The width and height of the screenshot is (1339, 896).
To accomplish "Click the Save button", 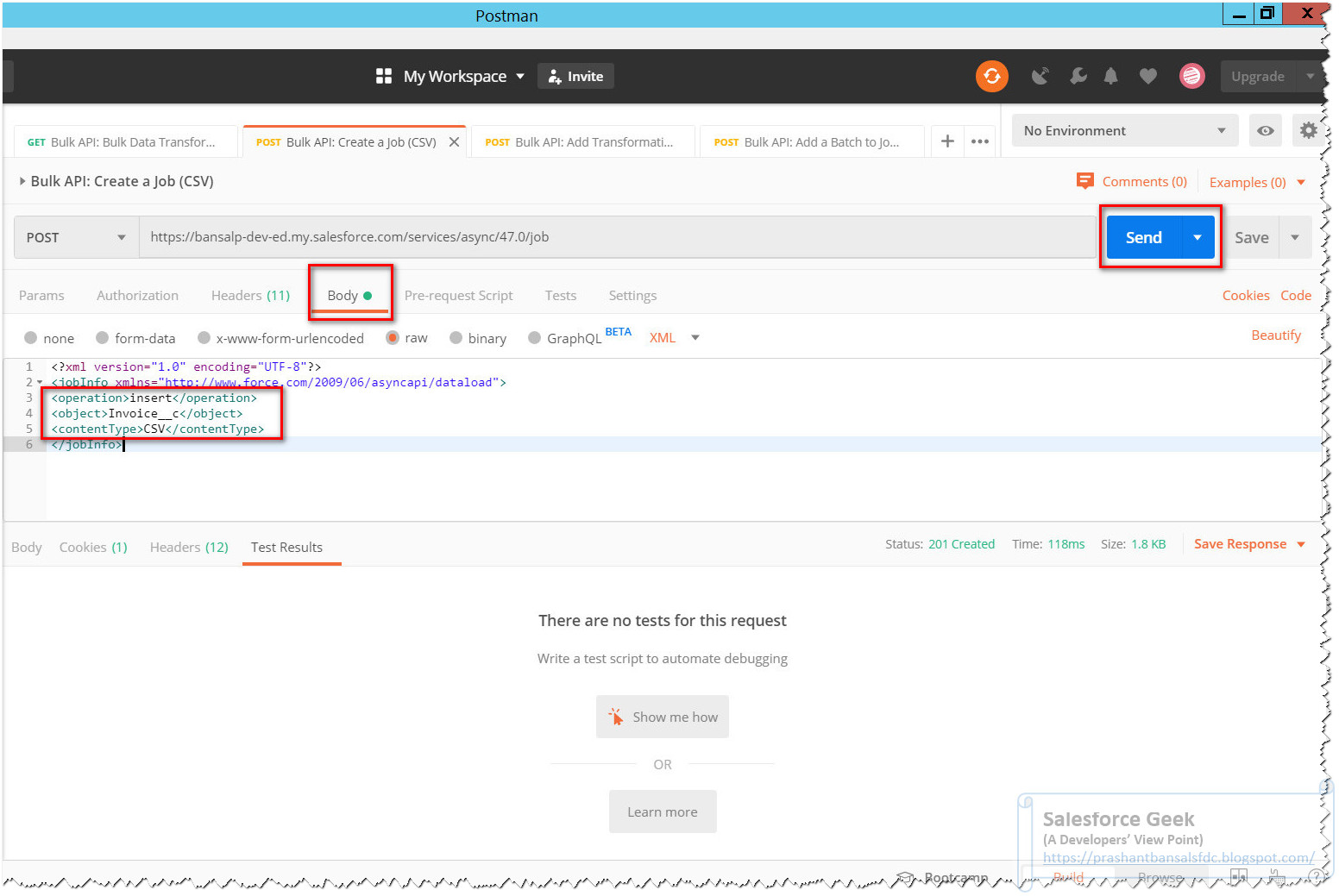I will 1251,237.
